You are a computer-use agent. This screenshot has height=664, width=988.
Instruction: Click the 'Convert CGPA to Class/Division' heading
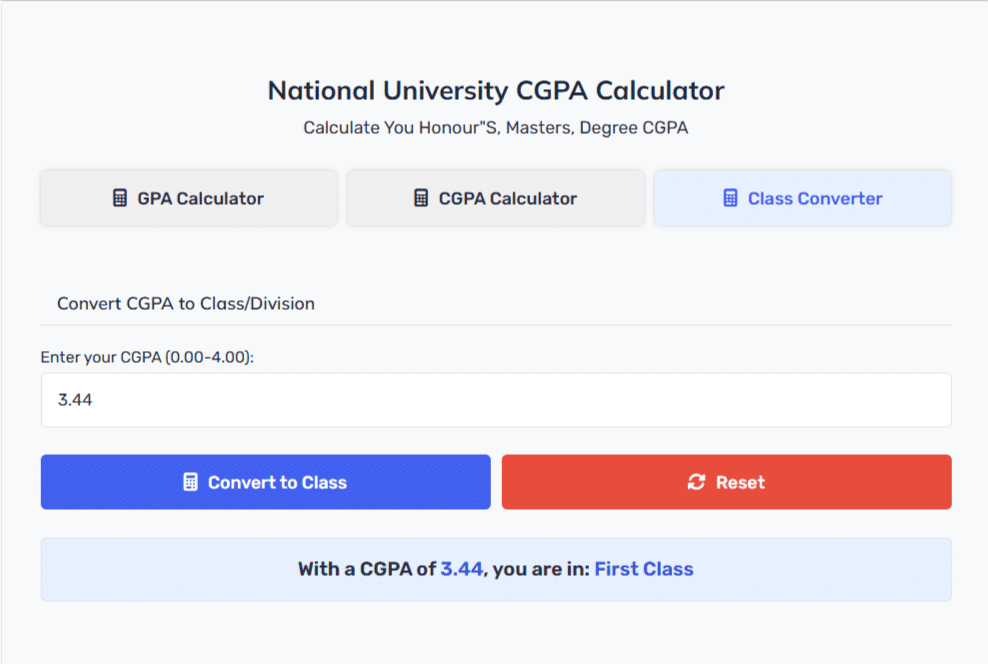tap(186, 304)
